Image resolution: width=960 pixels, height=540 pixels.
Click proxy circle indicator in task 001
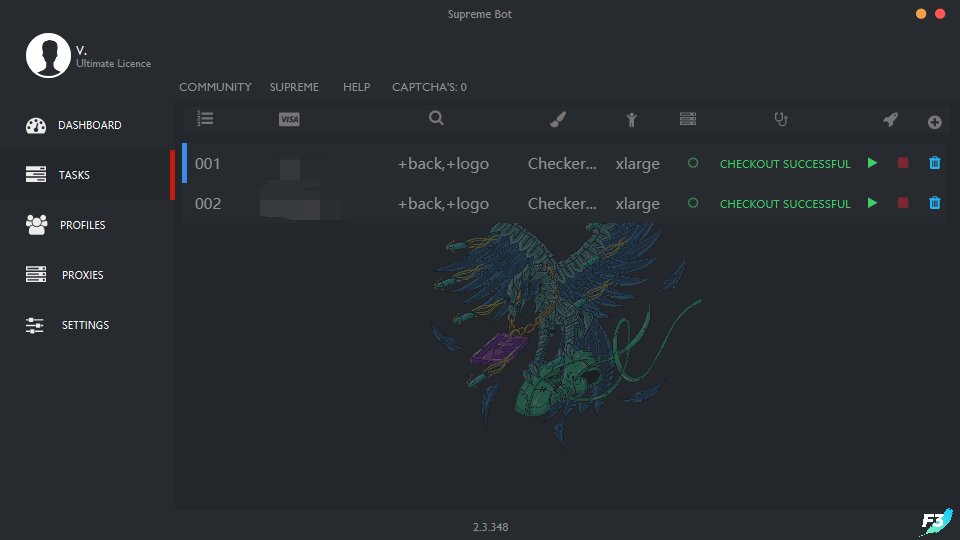[692, 163]
